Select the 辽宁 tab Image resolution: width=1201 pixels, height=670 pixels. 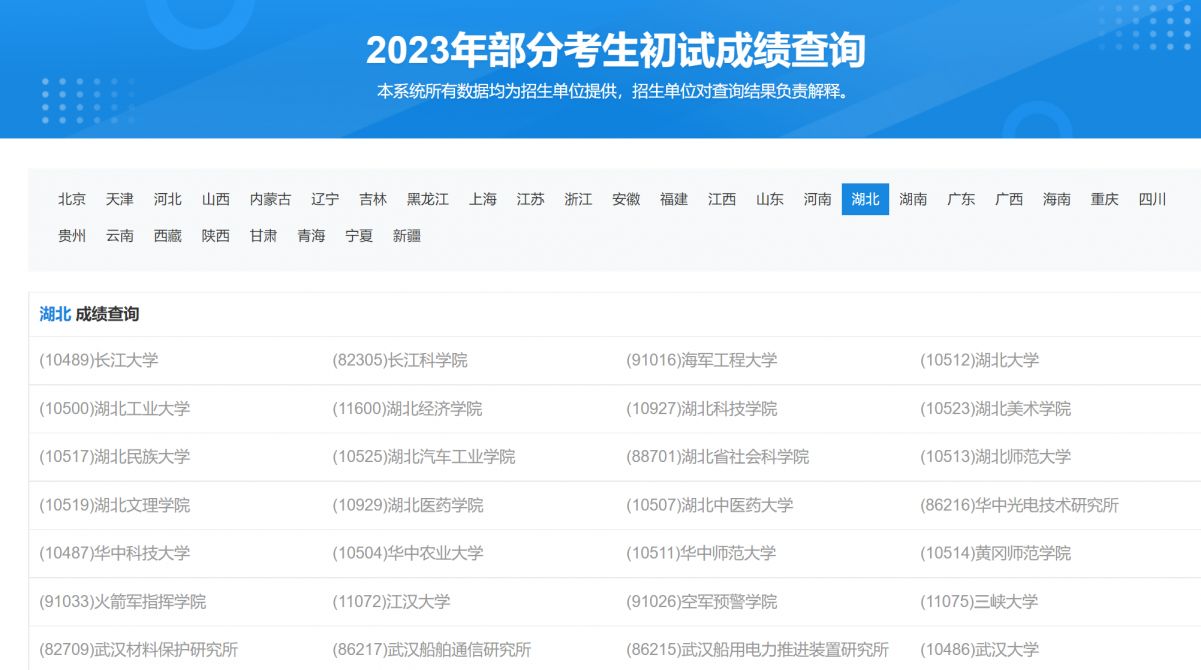coord(325,199)
